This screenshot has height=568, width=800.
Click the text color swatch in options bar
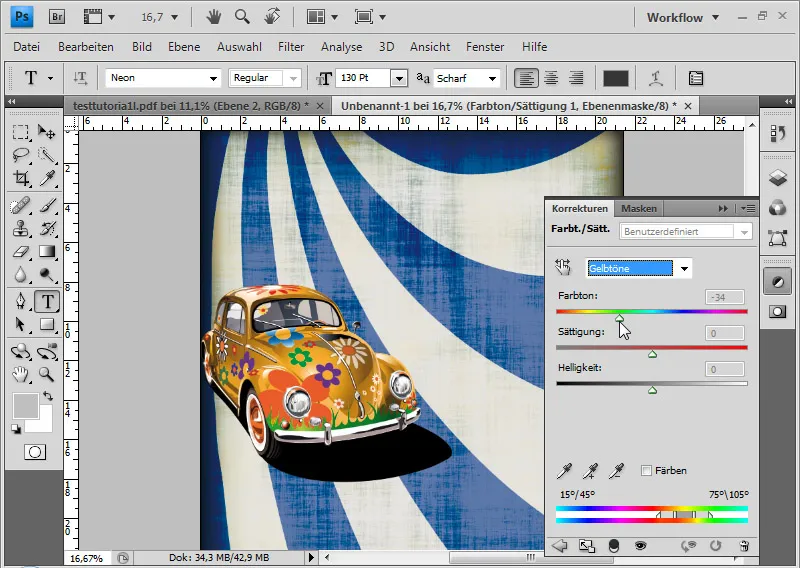coord(616,78)
